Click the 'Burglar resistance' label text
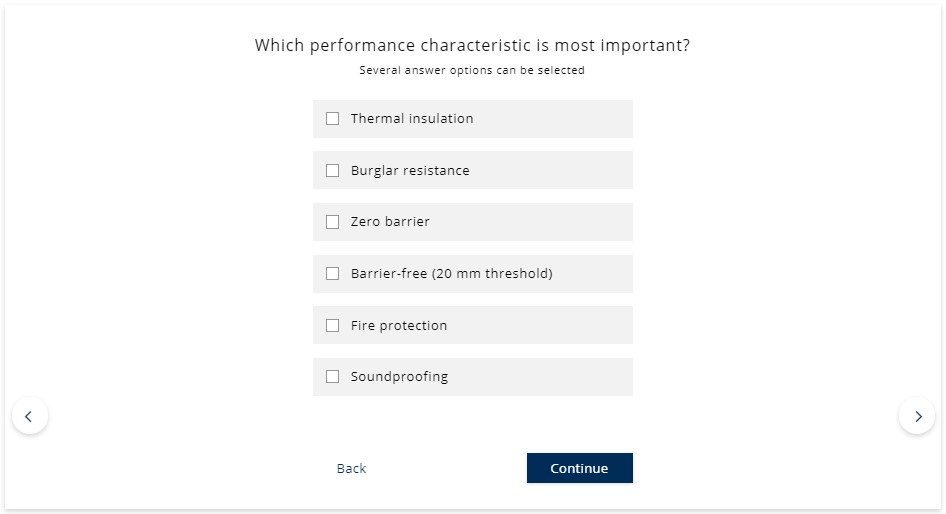 click(410, 171)
